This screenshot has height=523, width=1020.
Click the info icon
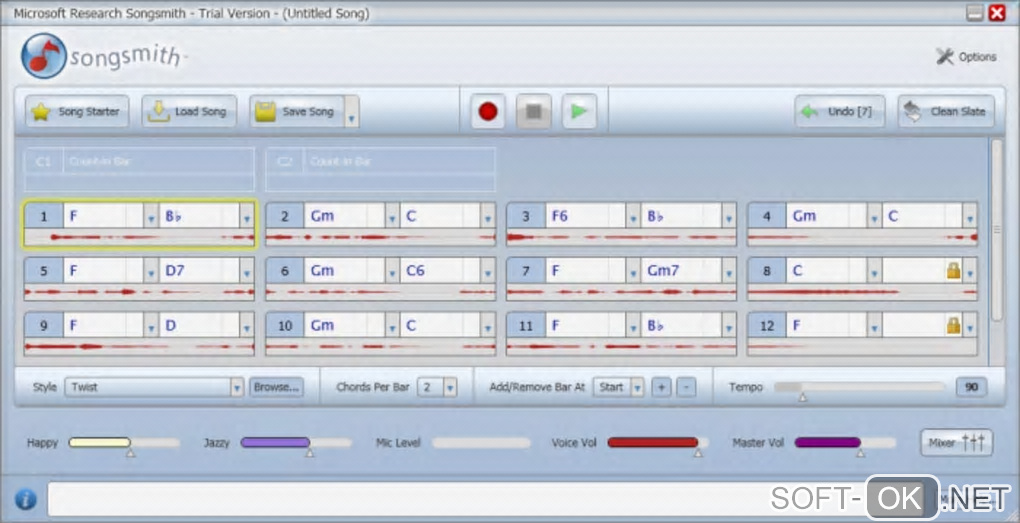coord(25,500)
